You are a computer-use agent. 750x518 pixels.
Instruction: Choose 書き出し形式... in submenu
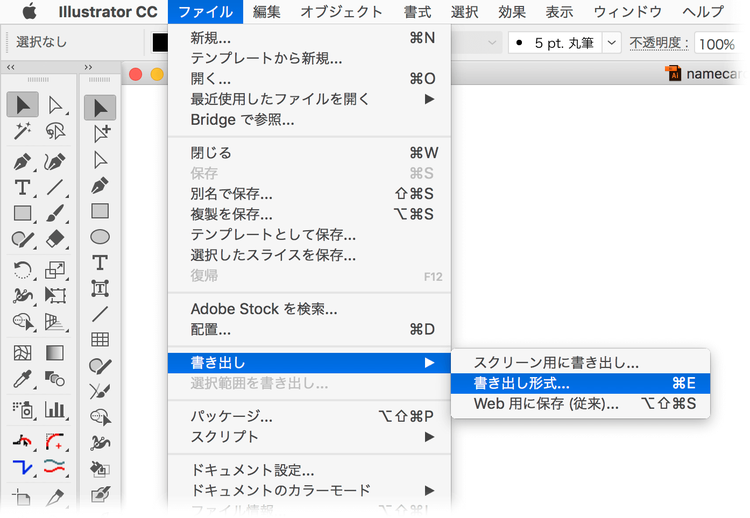tap(580, 383)
